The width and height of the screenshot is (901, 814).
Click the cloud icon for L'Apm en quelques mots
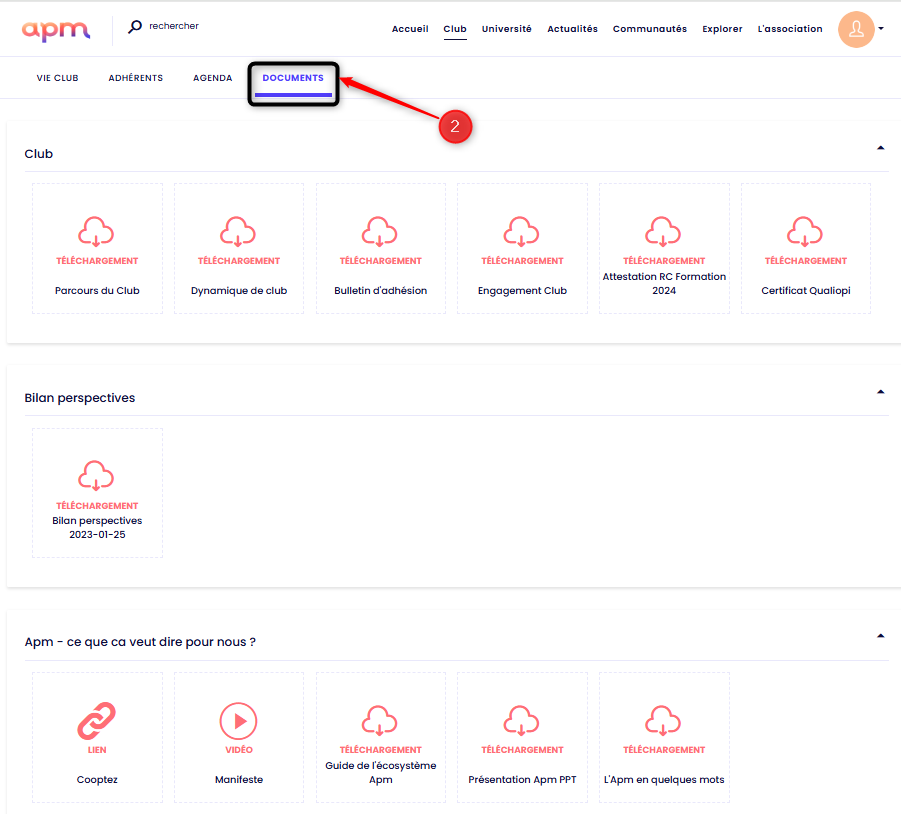[x=663, y=720]
